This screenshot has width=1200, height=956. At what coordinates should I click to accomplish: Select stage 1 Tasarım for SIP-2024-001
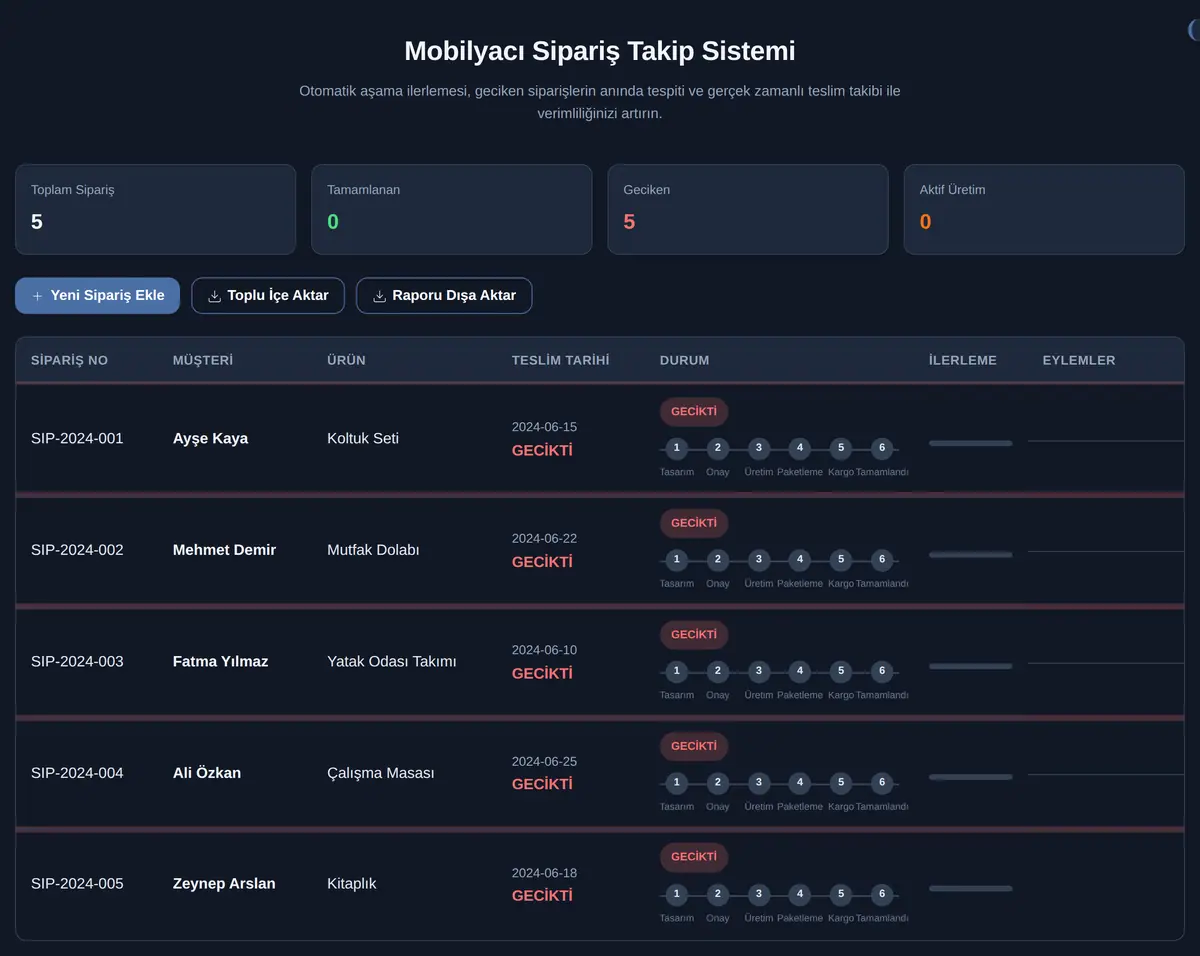(x=677, y=448)
